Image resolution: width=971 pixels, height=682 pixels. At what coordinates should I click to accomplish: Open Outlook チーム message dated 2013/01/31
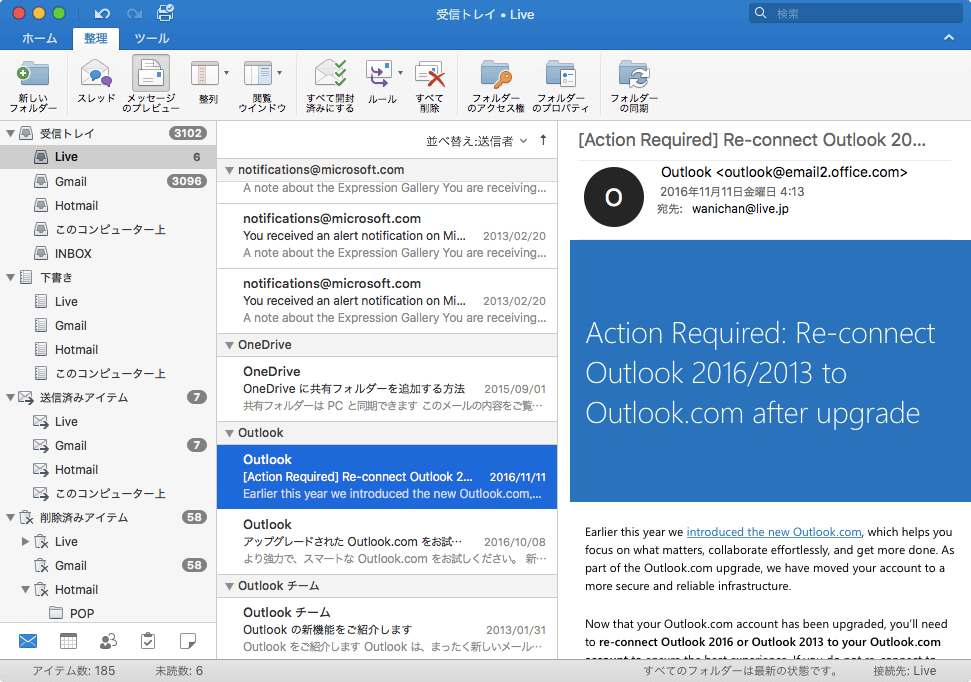pos(387,629)
